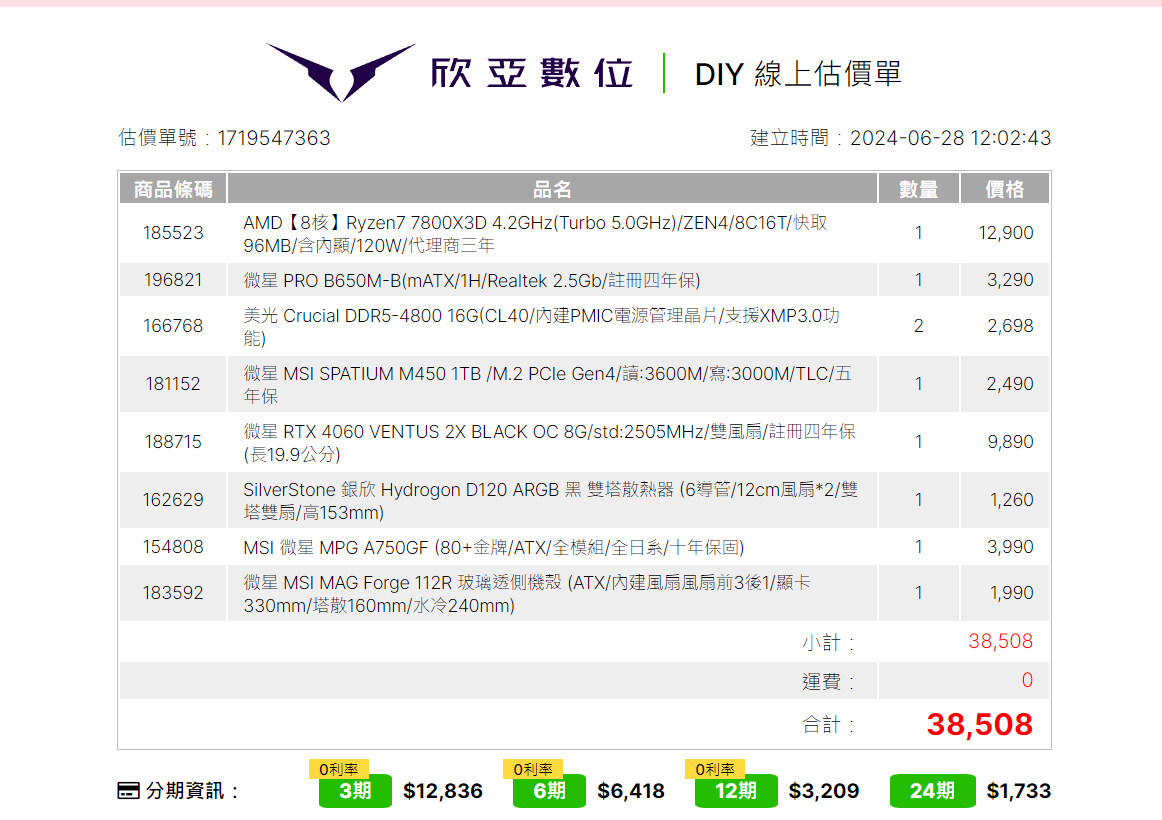Select the 6期 installment badge

[549, 790]
